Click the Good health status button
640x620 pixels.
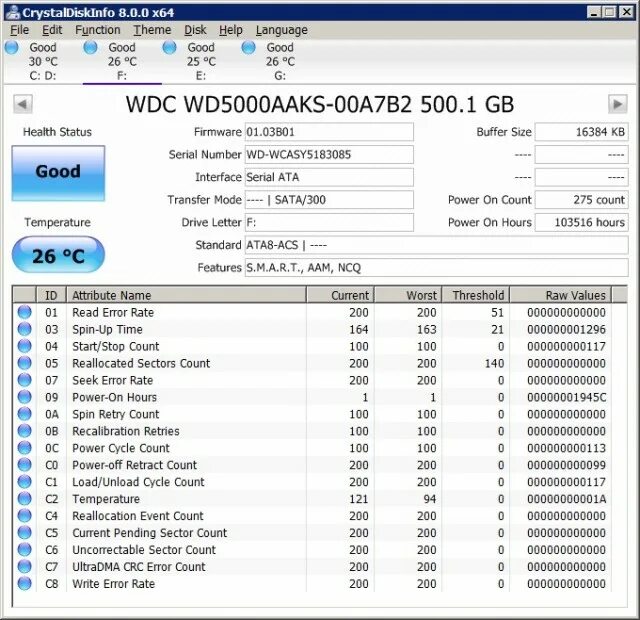tap(58, 173)
